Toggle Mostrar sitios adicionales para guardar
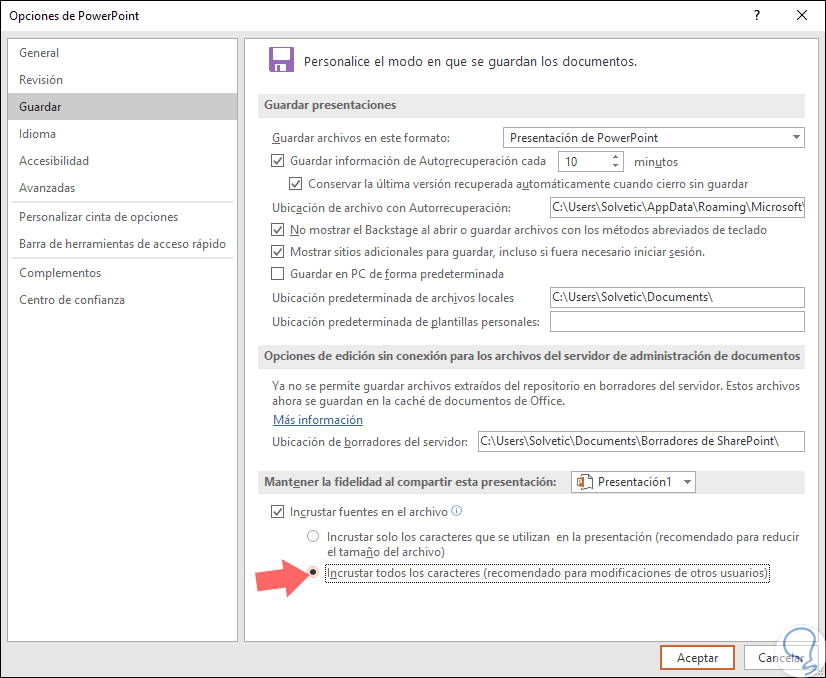826x678 pixels. [x=278, y=252]
